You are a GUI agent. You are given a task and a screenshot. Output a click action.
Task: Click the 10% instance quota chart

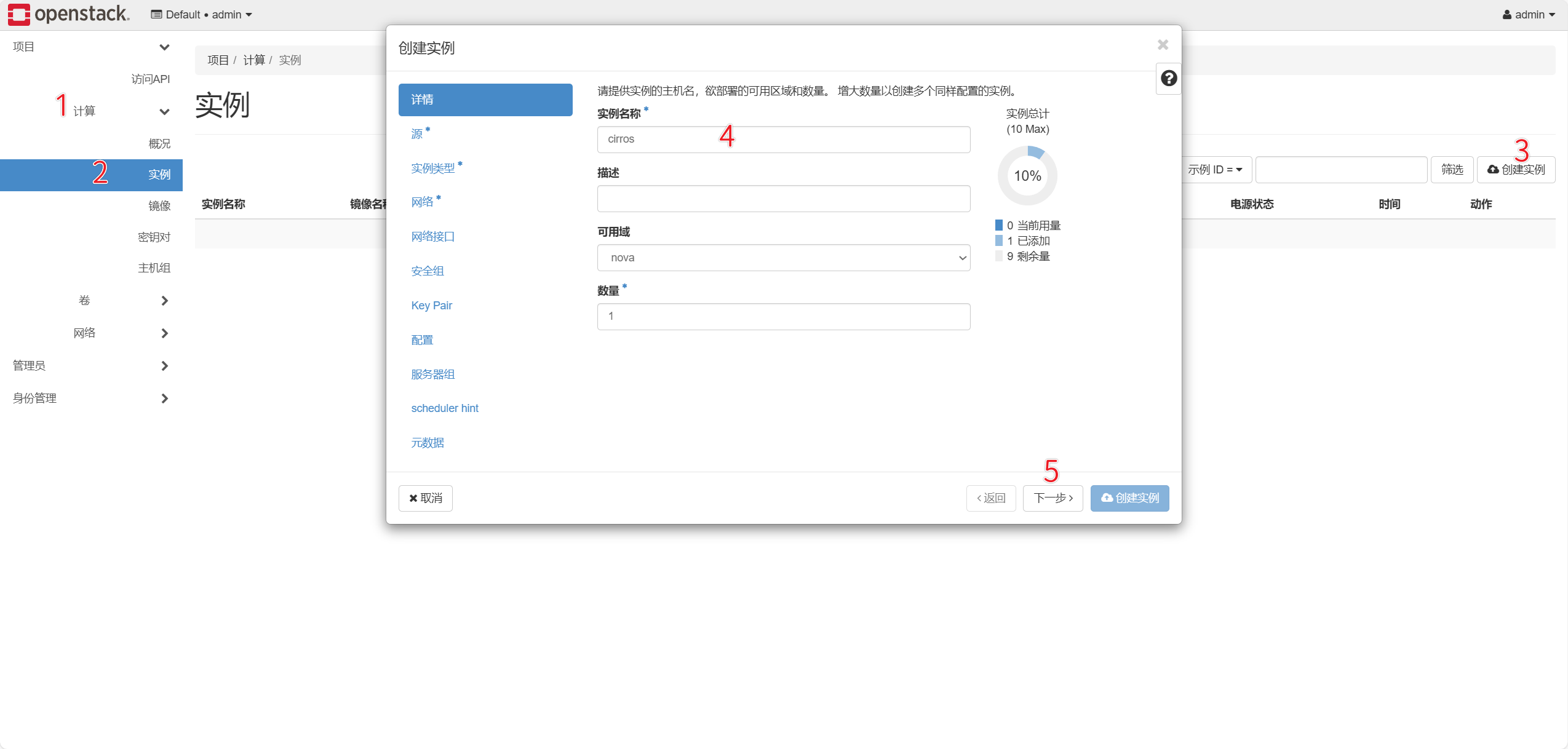coord(1027,176)
